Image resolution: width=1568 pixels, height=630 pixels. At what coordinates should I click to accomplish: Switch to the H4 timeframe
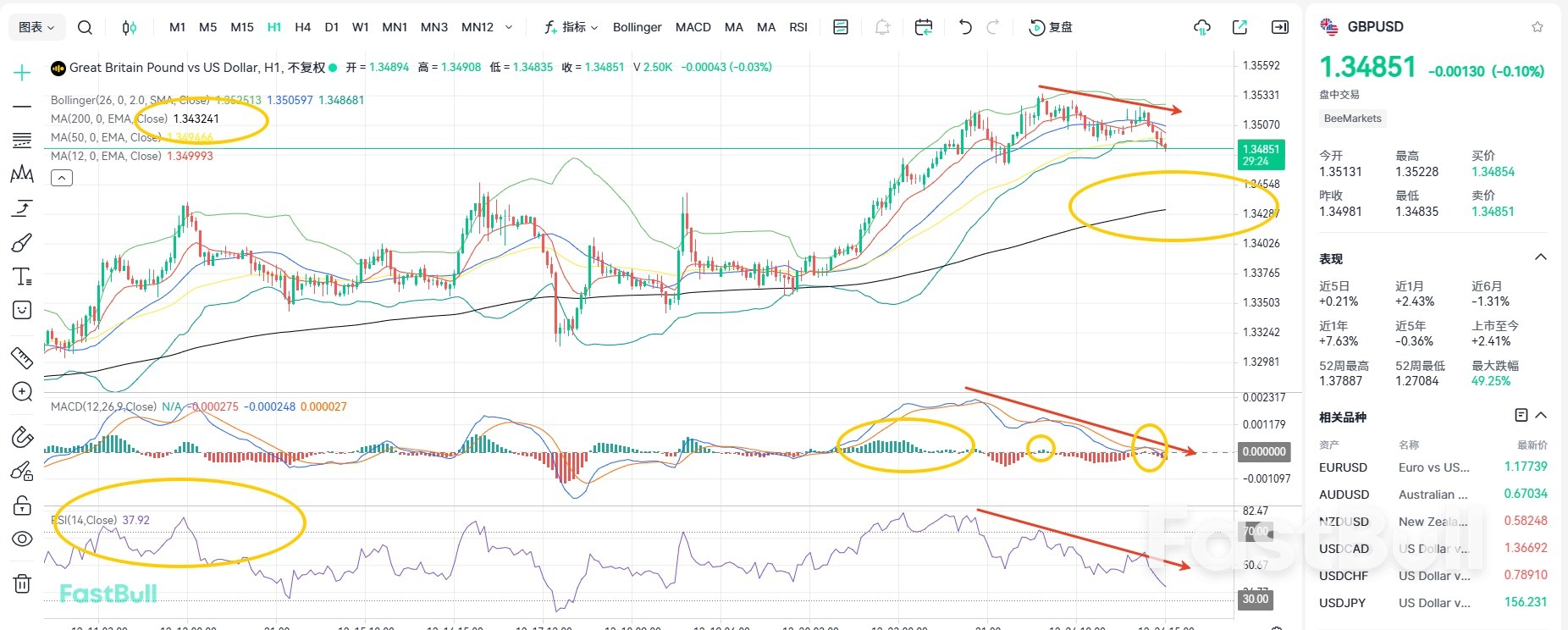point(302,27)
